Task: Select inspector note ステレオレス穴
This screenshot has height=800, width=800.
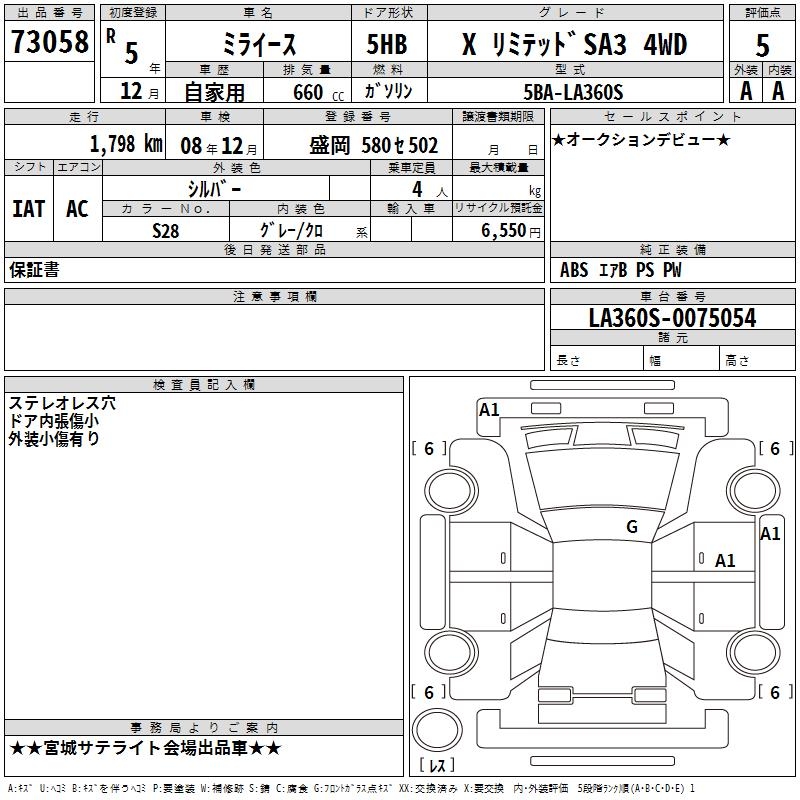Action: click(x=62, y=403)
